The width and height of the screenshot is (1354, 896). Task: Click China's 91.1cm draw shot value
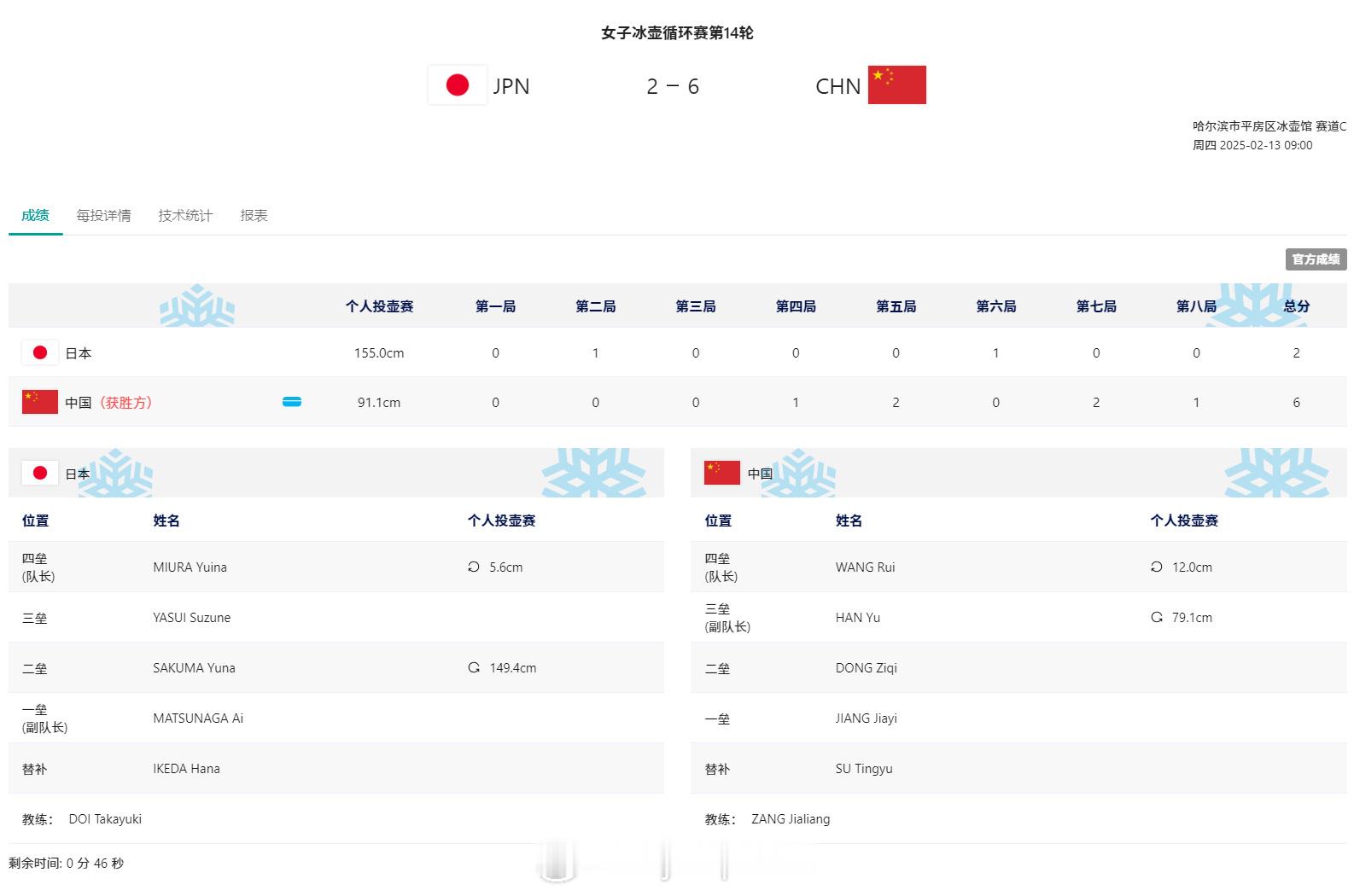379,403
